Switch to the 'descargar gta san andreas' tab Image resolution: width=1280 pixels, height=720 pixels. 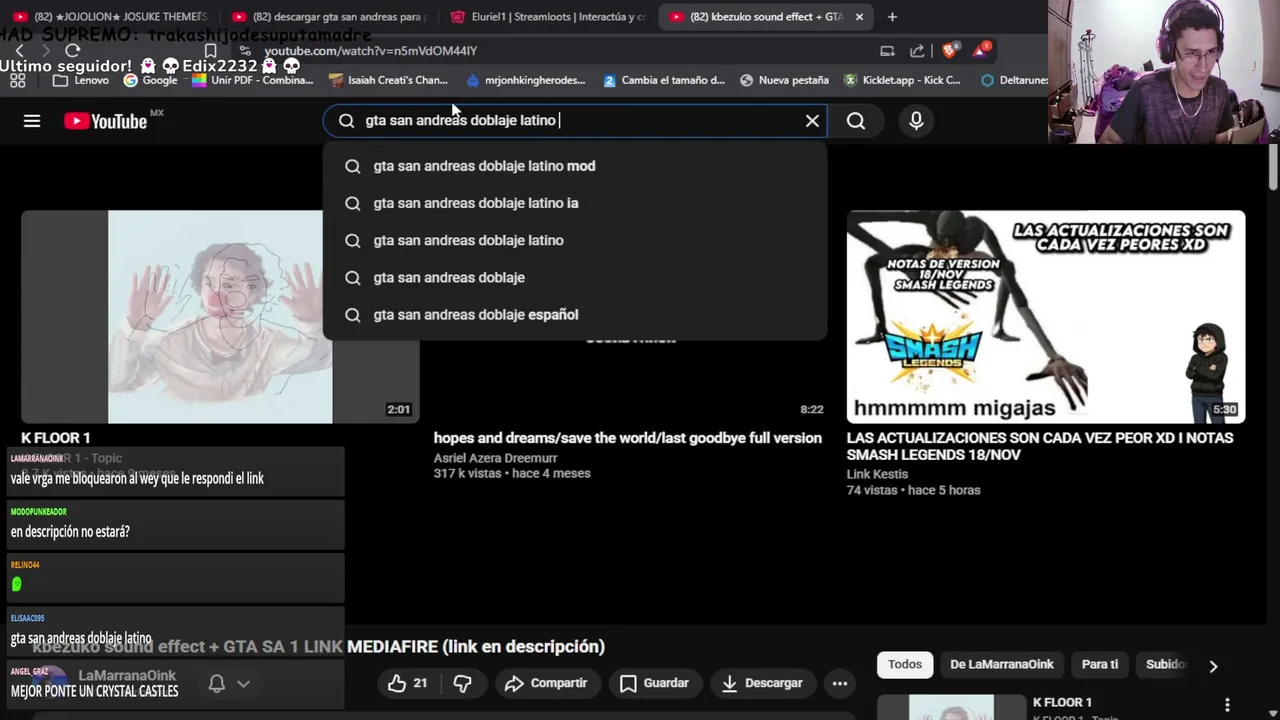(330, 17)
